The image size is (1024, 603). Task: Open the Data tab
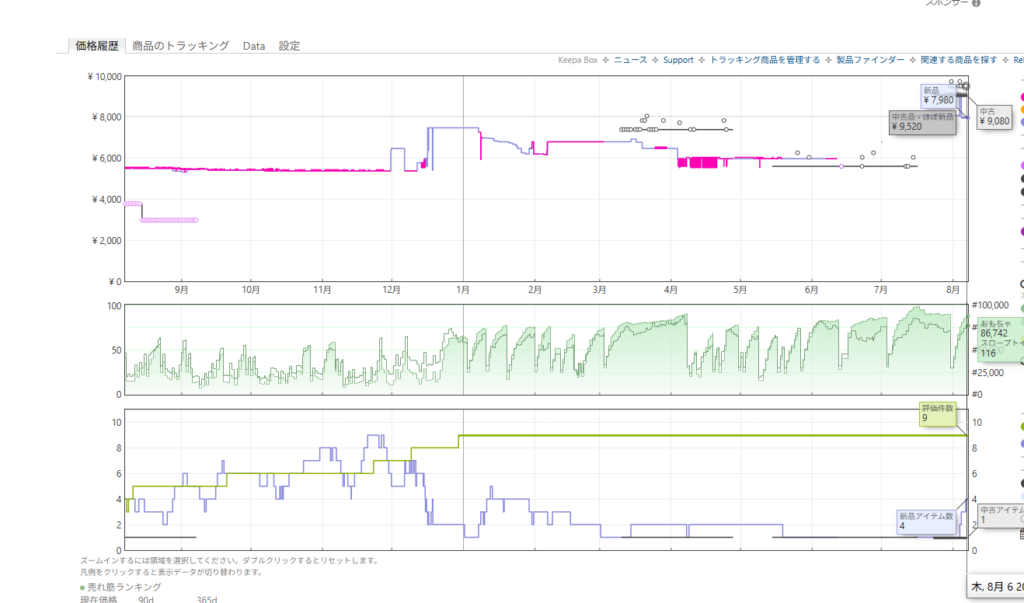tap(254, 46)
